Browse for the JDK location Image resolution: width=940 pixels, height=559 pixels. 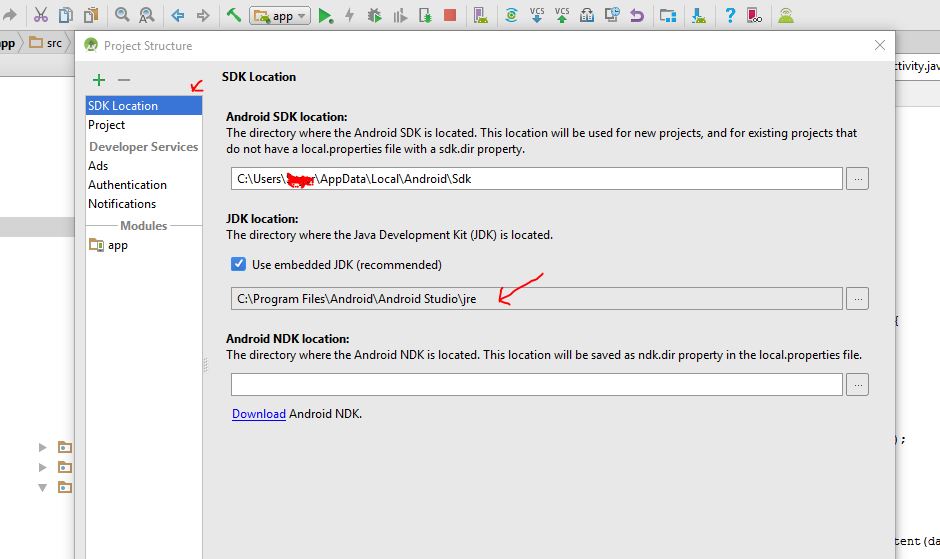tap(857, 299)
